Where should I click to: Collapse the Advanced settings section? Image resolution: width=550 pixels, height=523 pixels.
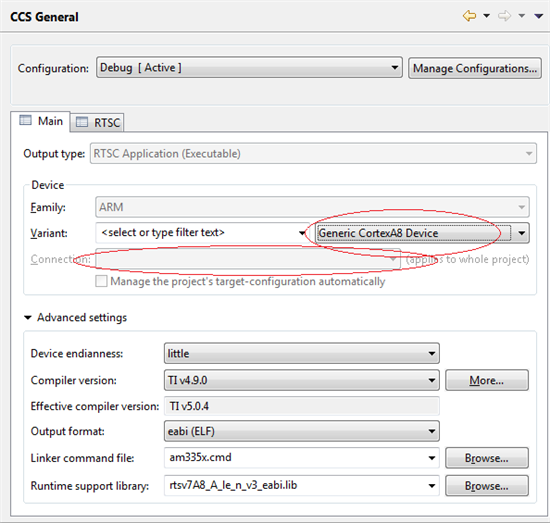point(28,317)
